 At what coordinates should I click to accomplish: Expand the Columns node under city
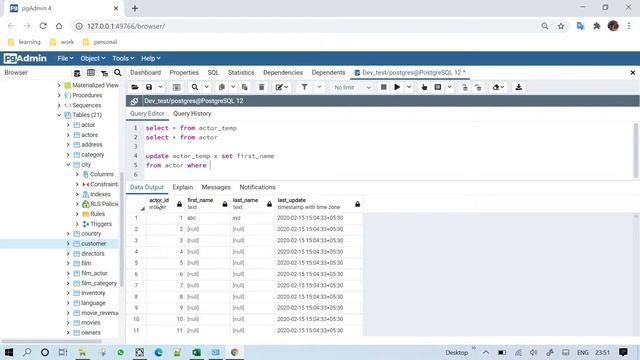[77, 175]
